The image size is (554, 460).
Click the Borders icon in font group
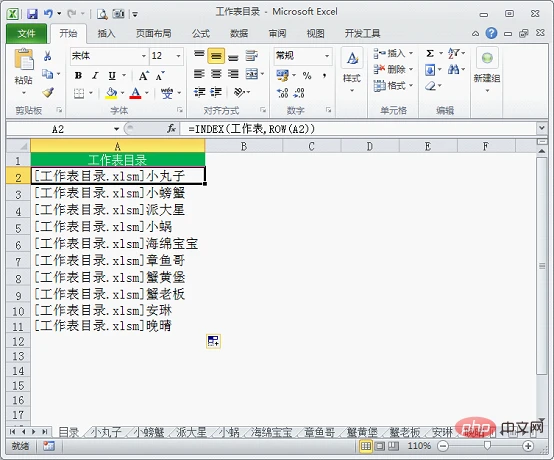[x=79, y=93]
